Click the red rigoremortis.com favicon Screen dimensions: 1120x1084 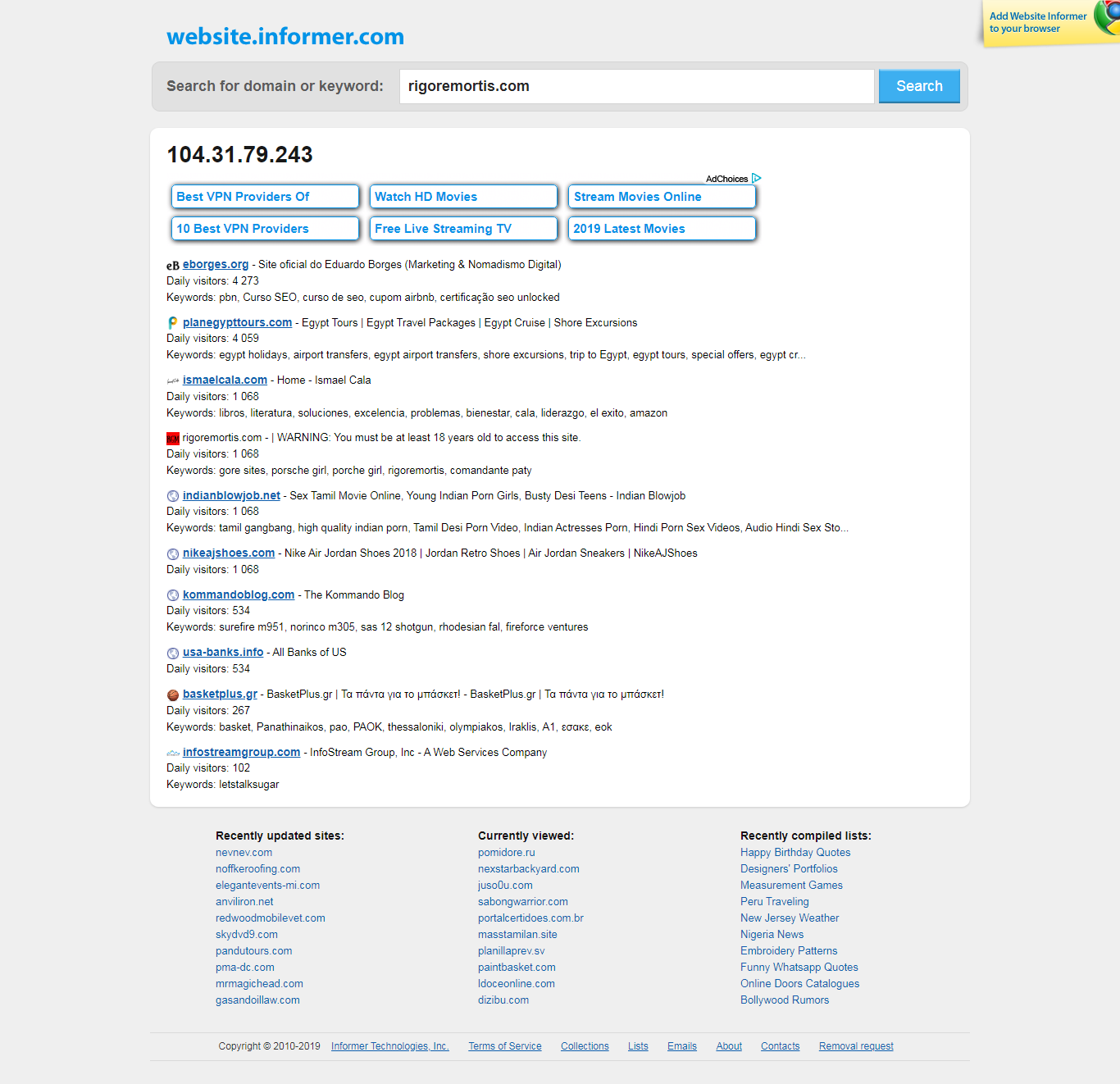[172, 439]
